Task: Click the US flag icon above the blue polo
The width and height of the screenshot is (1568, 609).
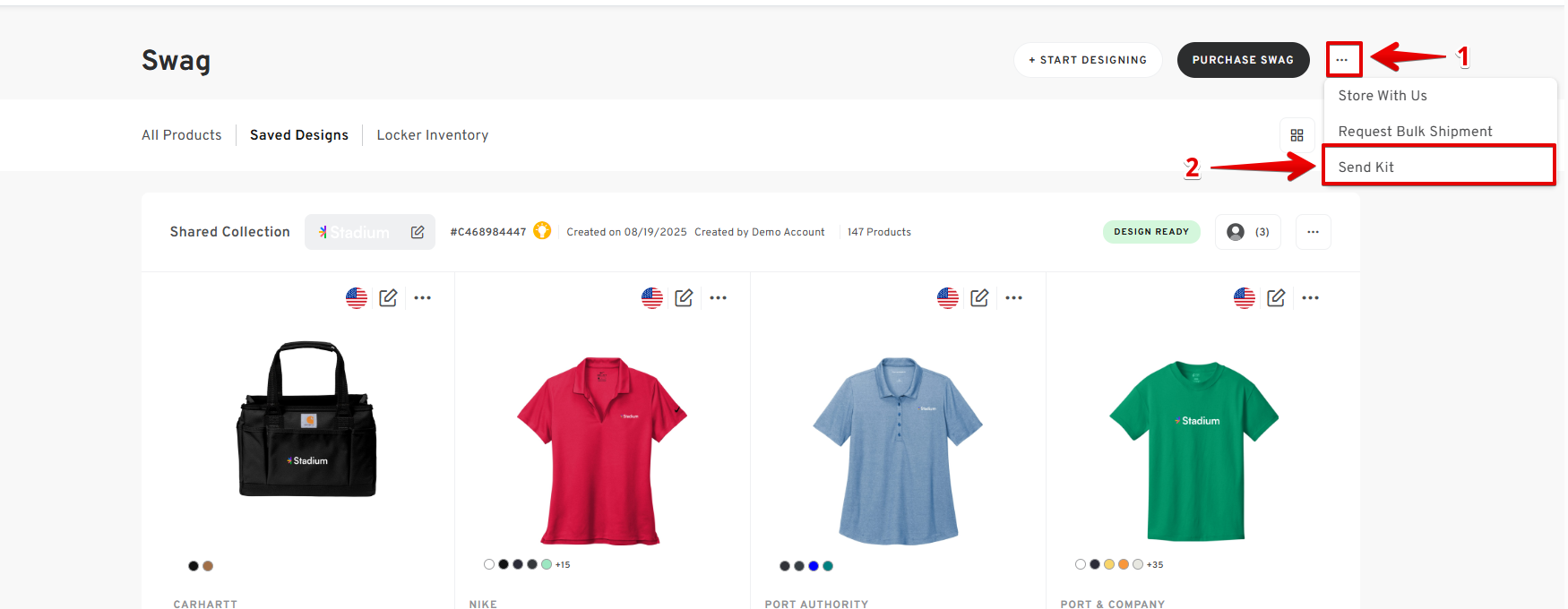Action: [947, 298]
